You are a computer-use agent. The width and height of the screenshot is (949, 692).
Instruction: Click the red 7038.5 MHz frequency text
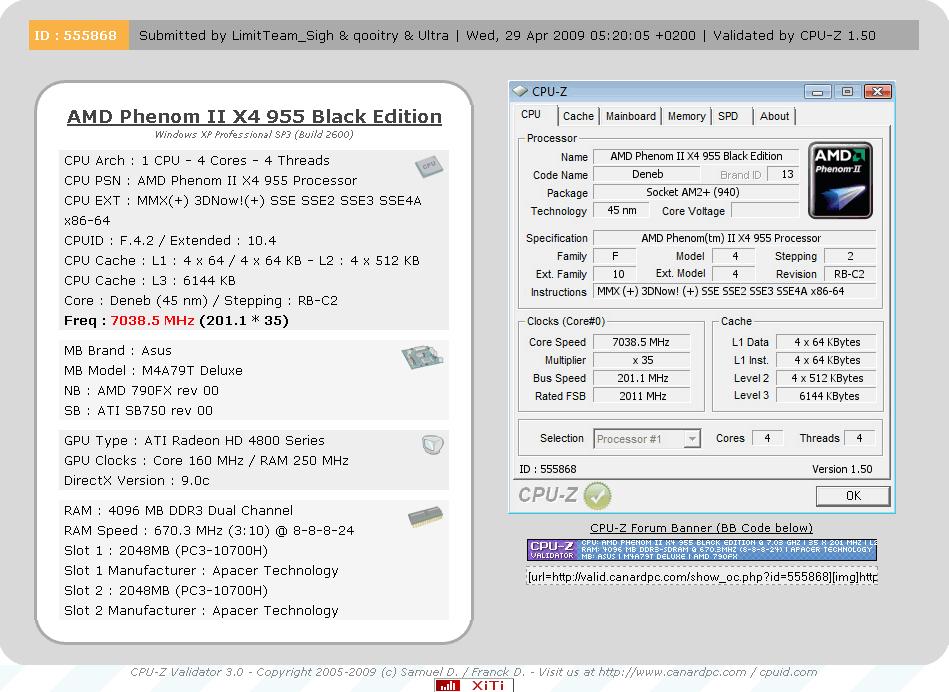pos(152,321)
